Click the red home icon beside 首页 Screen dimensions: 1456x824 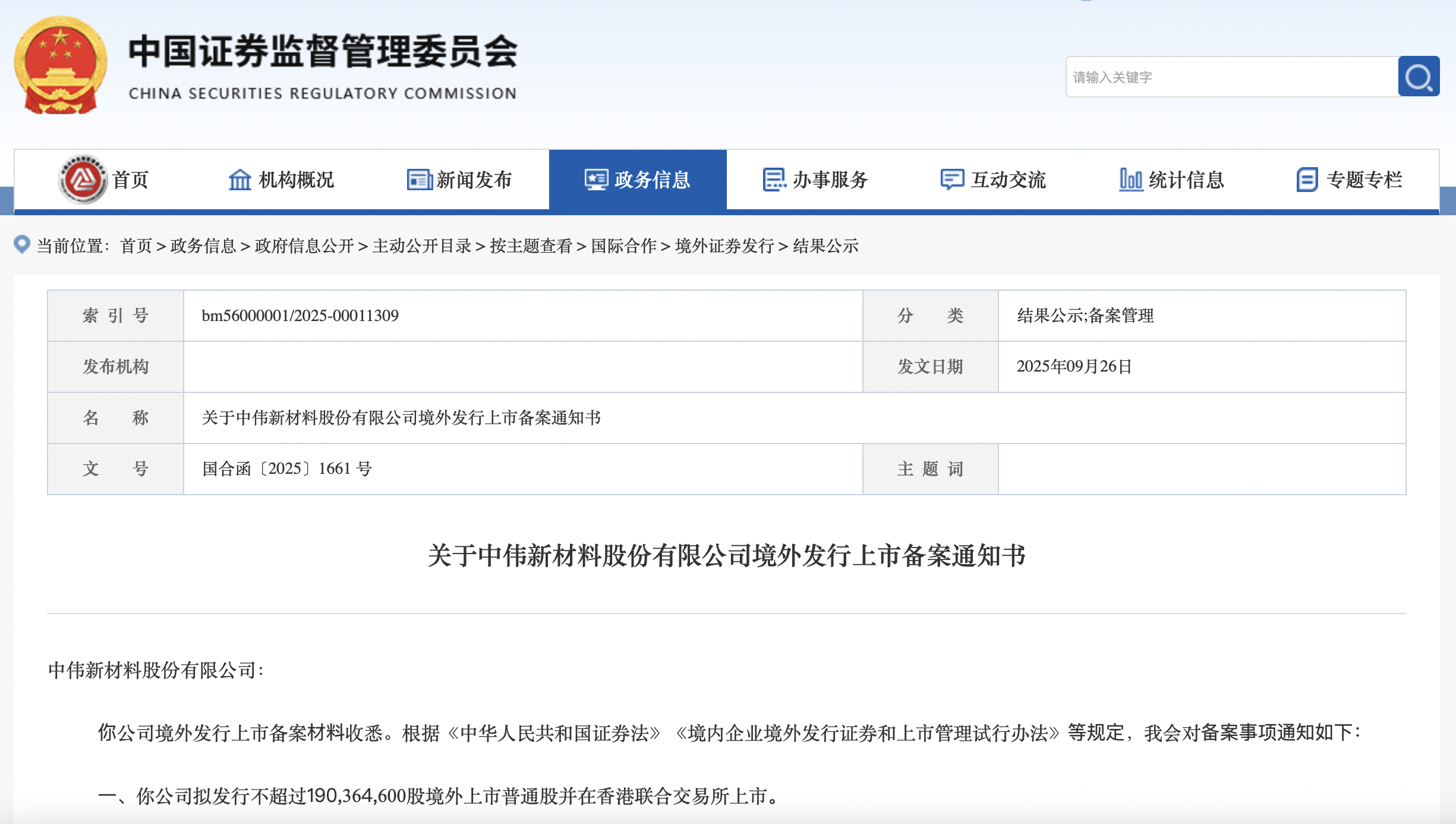click(83, 179)
